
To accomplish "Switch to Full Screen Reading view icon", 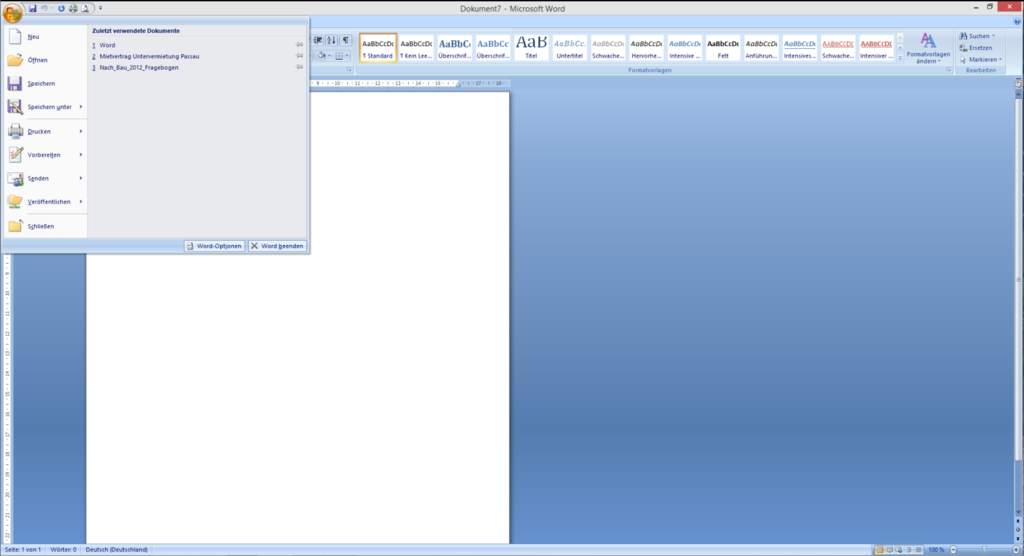I will click(889, 550).
